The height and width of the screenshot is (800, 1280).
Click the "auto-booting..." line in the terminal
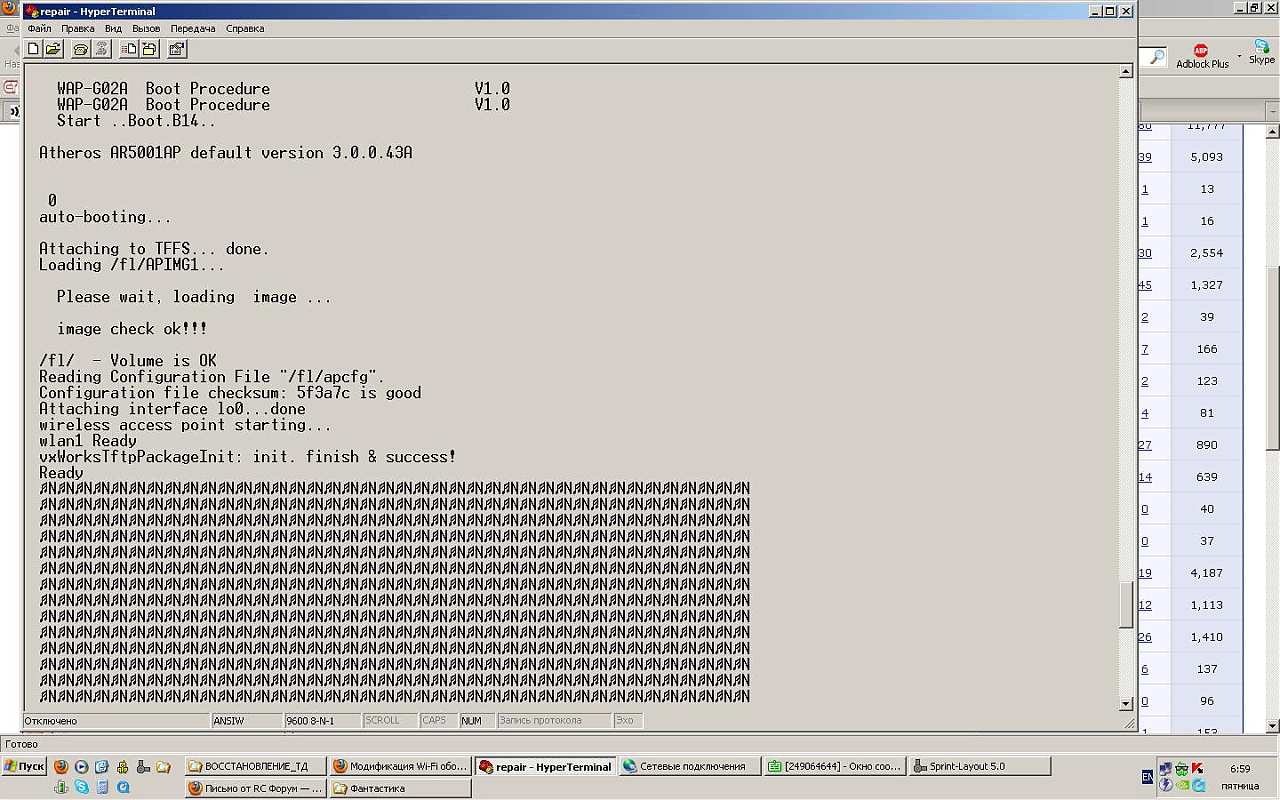106,217
